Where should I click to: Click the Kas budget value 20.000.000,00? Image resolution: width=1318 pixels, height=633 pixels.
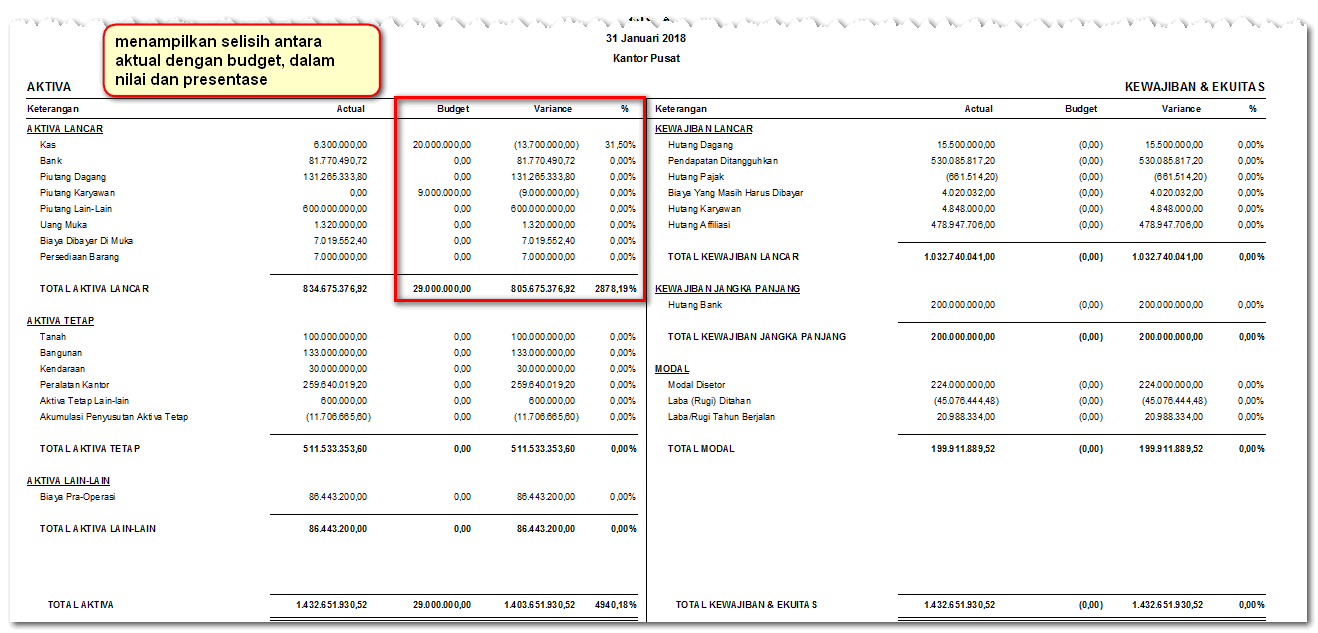pos(442,145)
